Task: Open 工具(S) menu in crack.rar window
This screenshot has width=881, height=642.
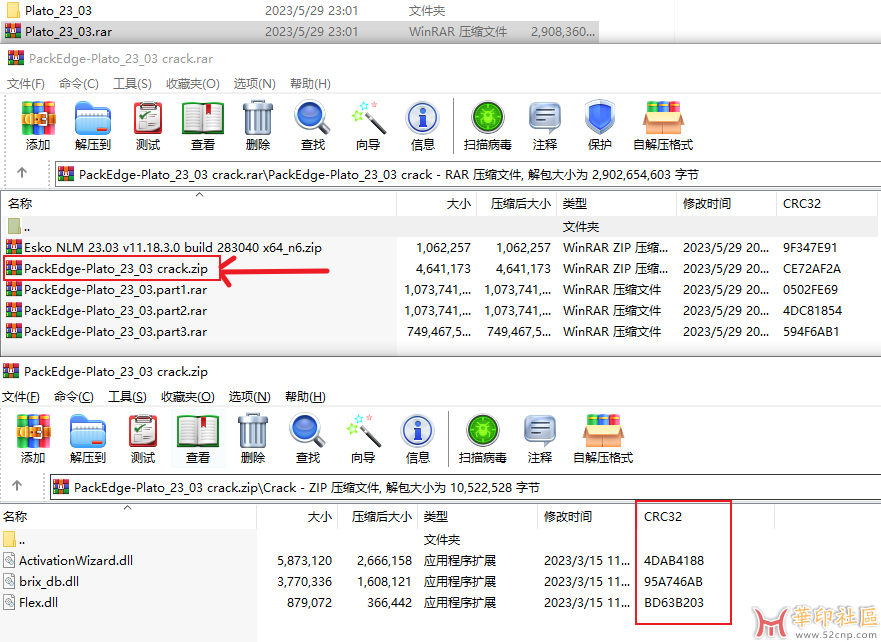Action: point(132,84)
